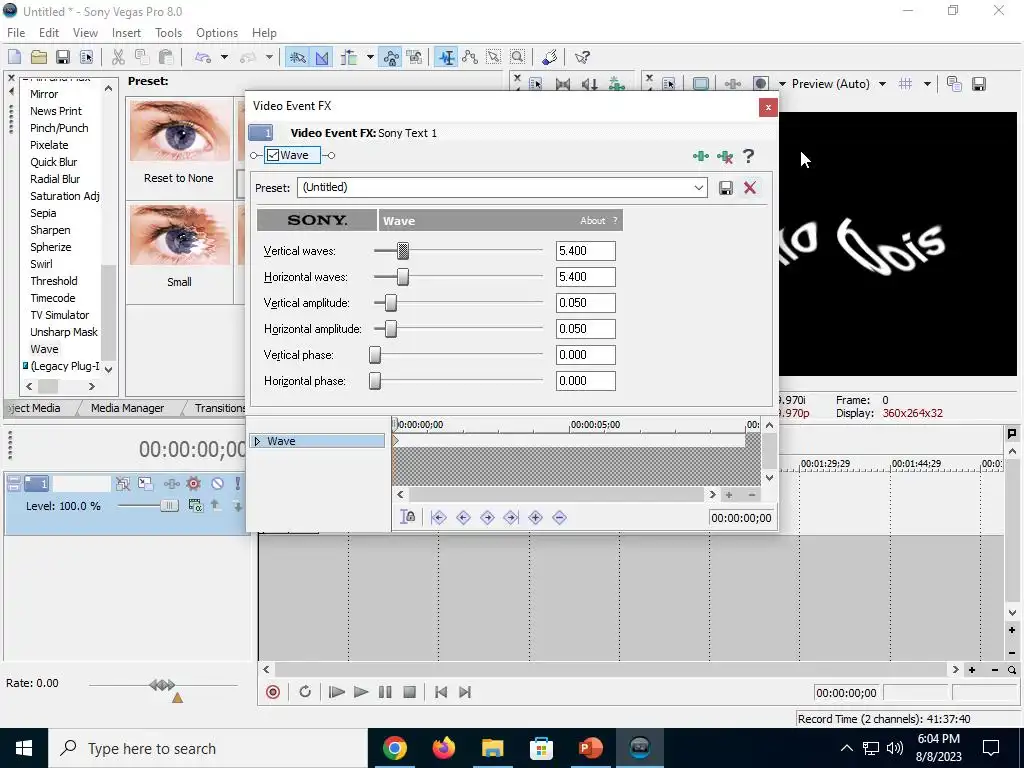1024x768 pixels.
Task: Click the Plug-In Help question mark
Action: click(x=748, y=156)
